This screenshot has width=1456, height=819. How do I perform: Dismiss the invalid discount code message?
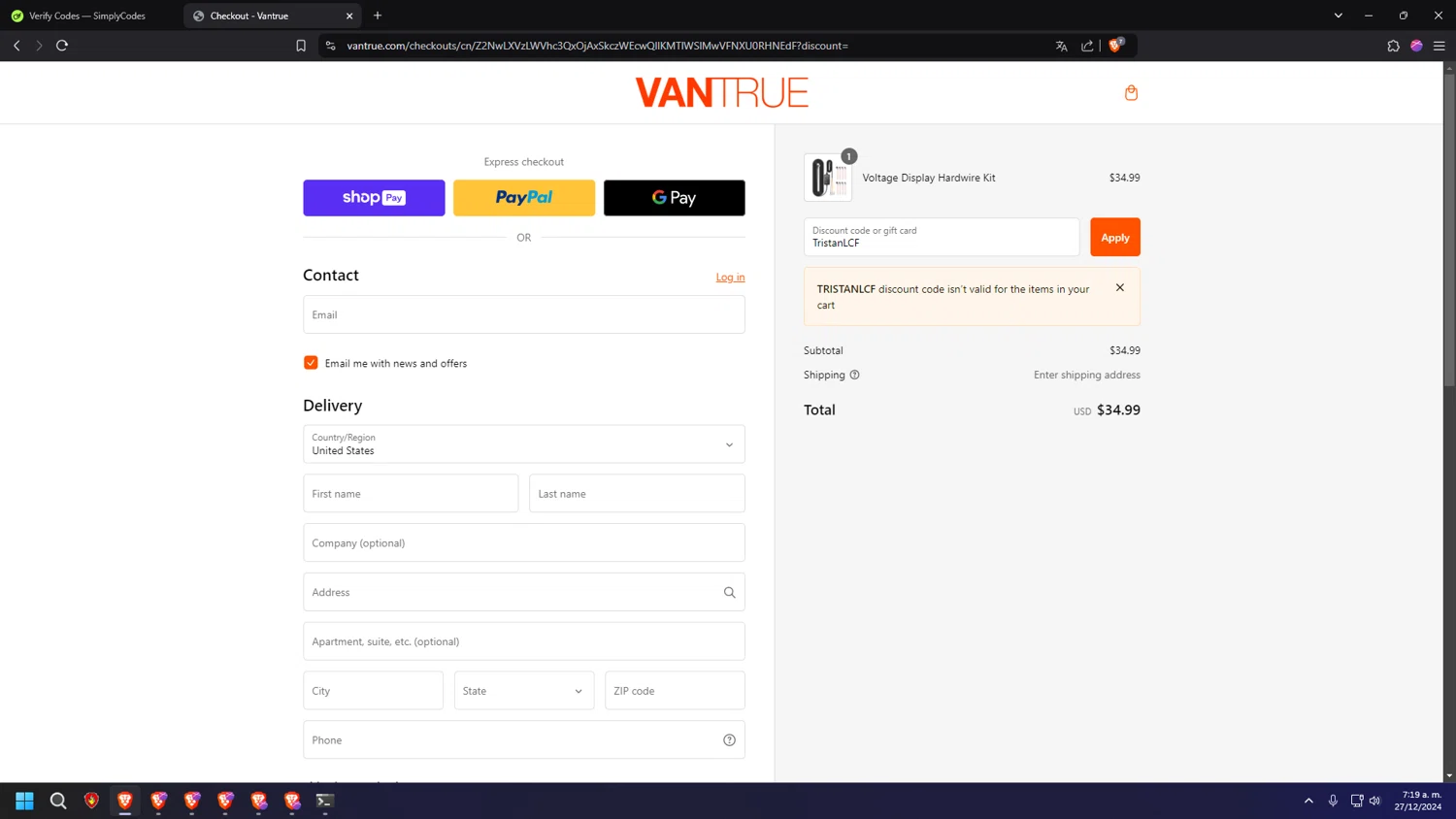[1120, 287]
